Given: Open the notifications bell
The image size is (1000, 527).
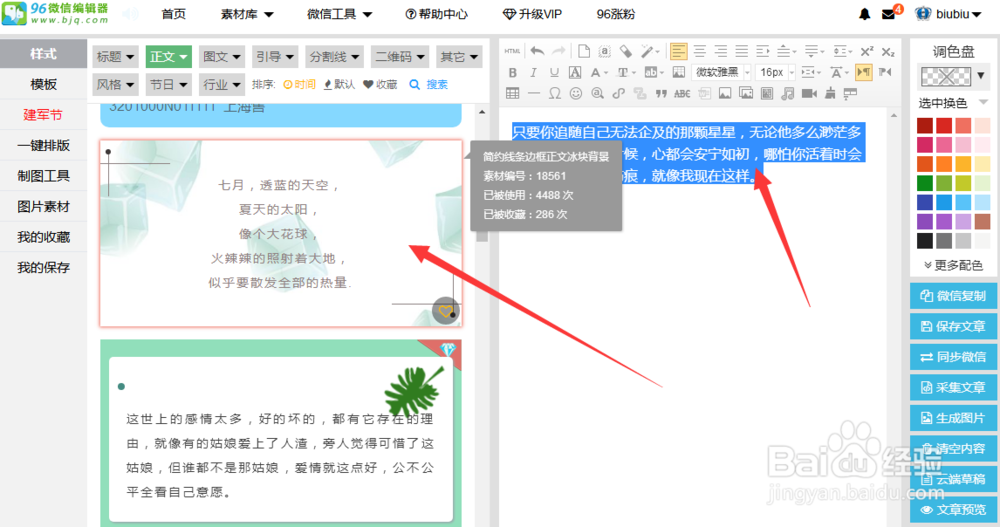Looking at the screenshot, I should [864, 14].
